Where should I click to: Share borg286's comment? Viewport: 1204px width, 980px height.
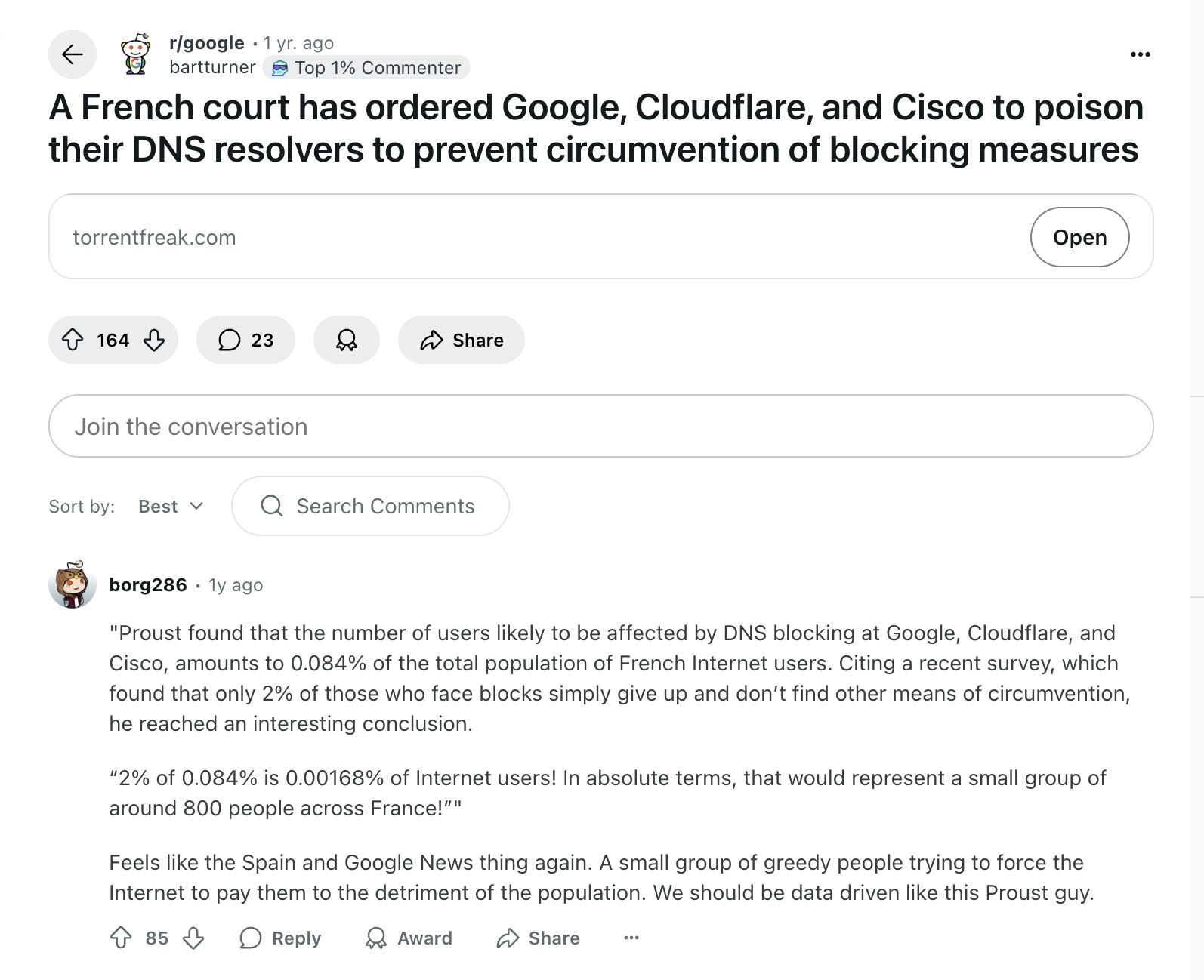(538, 938)
